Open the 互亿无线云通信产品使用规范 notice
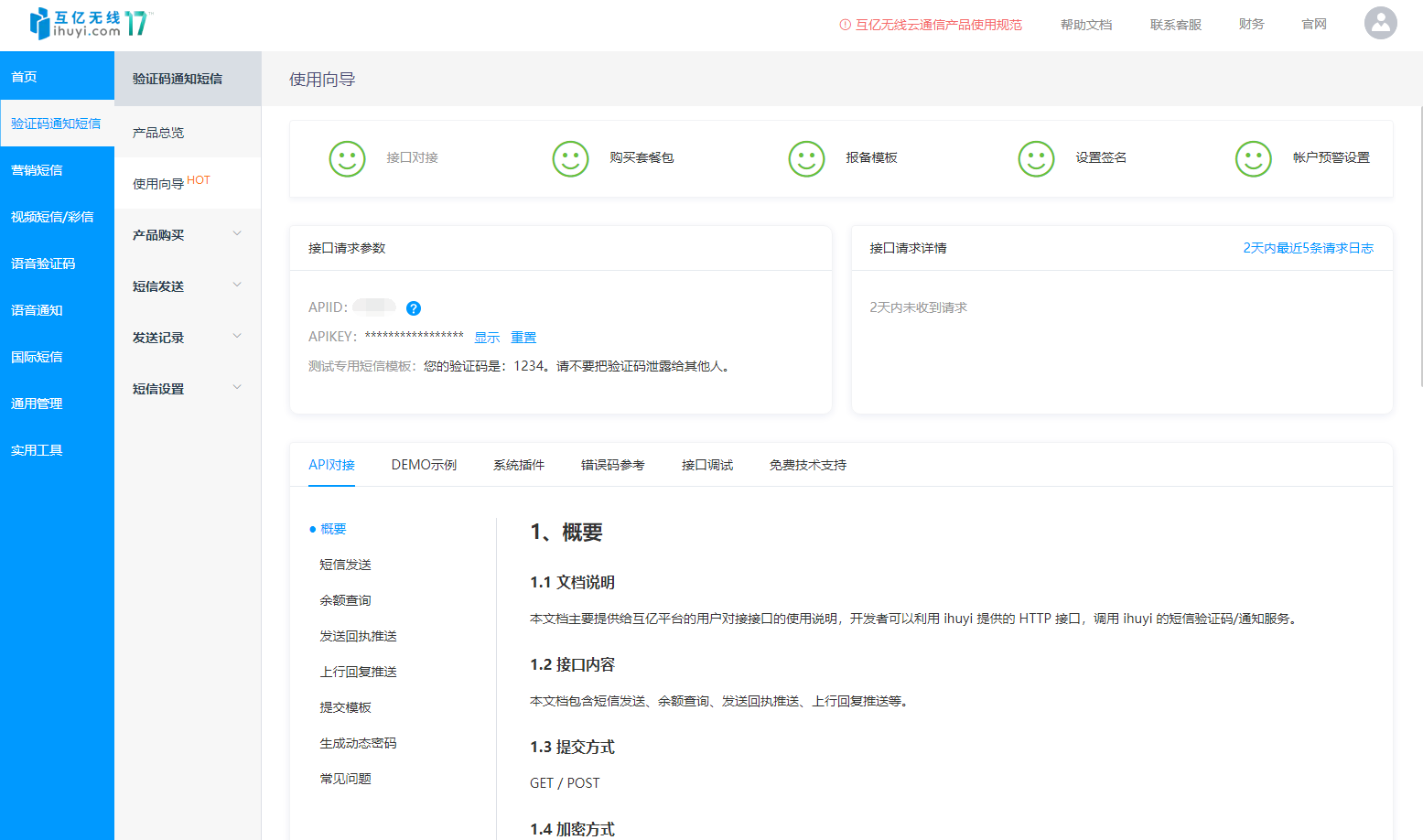This screenshot has width=1423, height=840. [938, 25]
